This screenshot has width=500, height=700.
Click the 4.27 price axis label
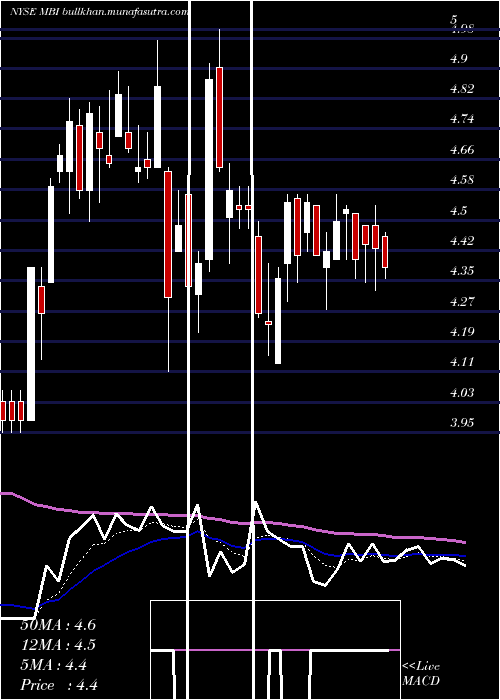click(x=462, y=301)
